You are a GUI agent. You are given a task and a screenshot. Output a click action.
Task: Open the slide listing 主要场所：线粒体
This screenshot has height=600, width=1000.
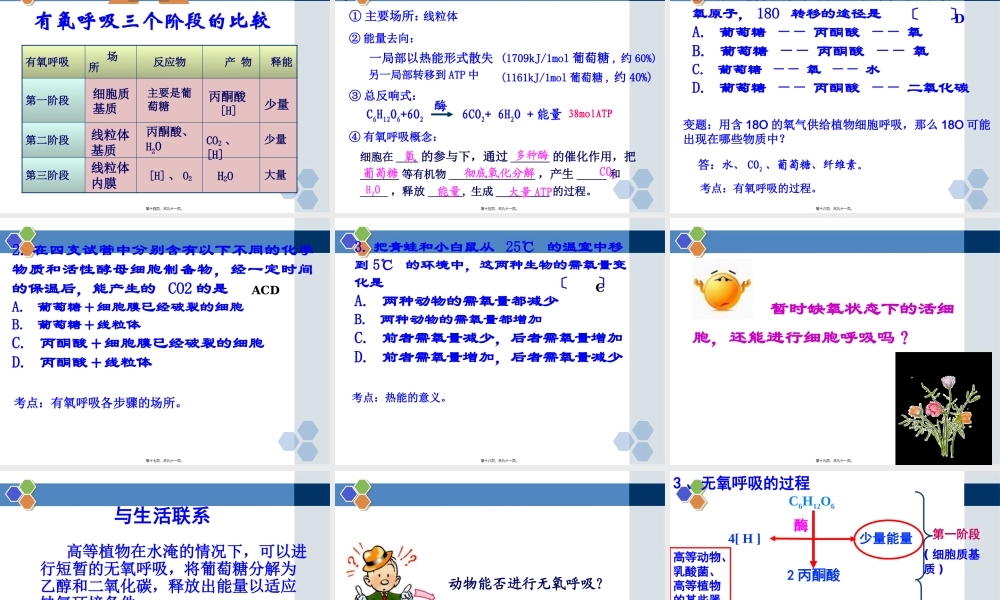[499, 106]
